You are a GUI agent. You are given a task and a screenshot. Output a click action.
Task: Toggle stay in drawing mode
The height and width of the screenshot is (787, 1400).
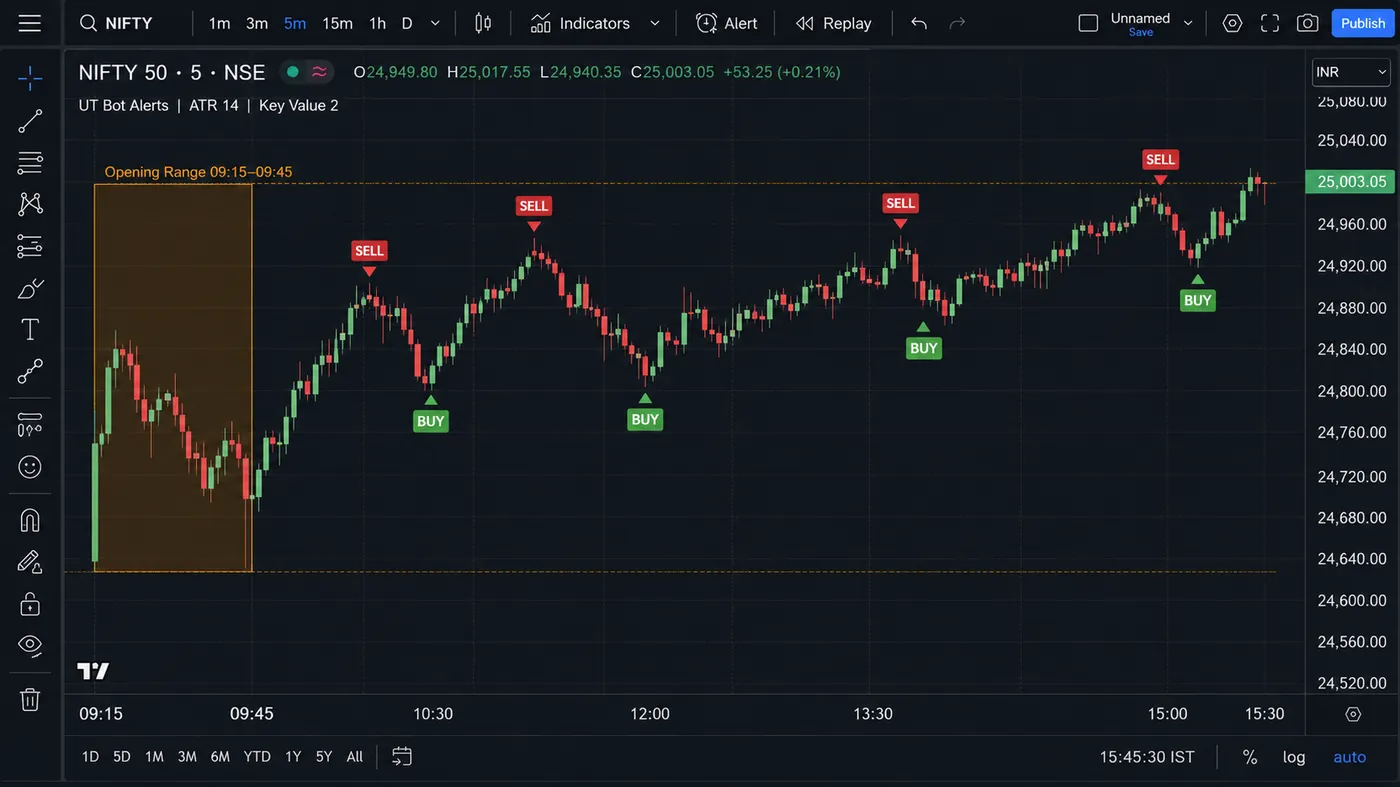[x=30, y=562]
